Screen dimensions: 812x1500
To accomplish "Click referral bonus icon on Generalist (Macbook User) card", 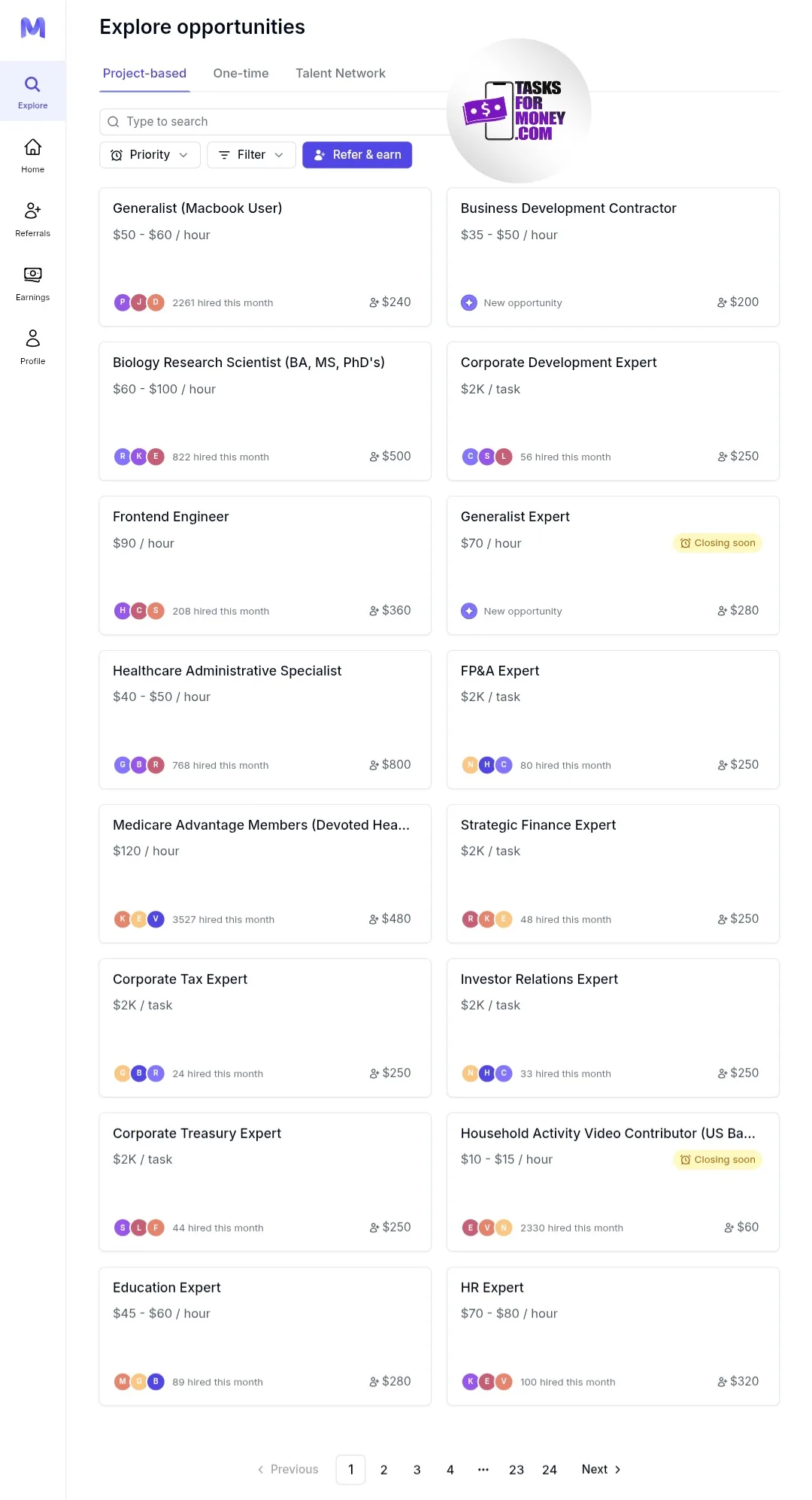I will pos(374,302).
